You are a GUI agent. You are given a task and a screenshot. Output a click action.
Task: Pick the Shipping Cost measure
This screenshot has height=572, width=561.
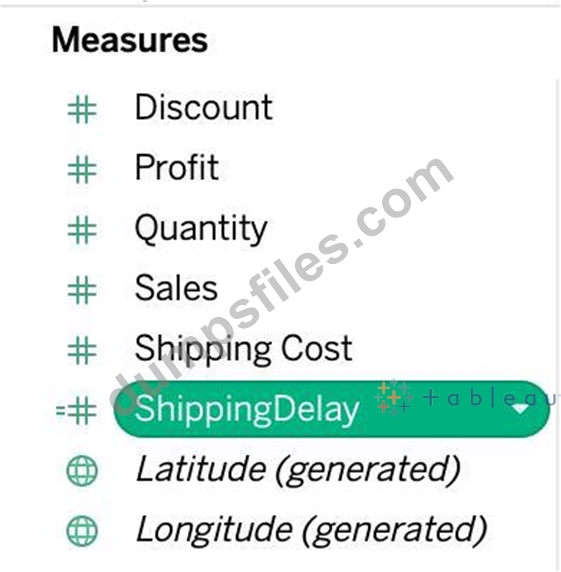[244, 349]
